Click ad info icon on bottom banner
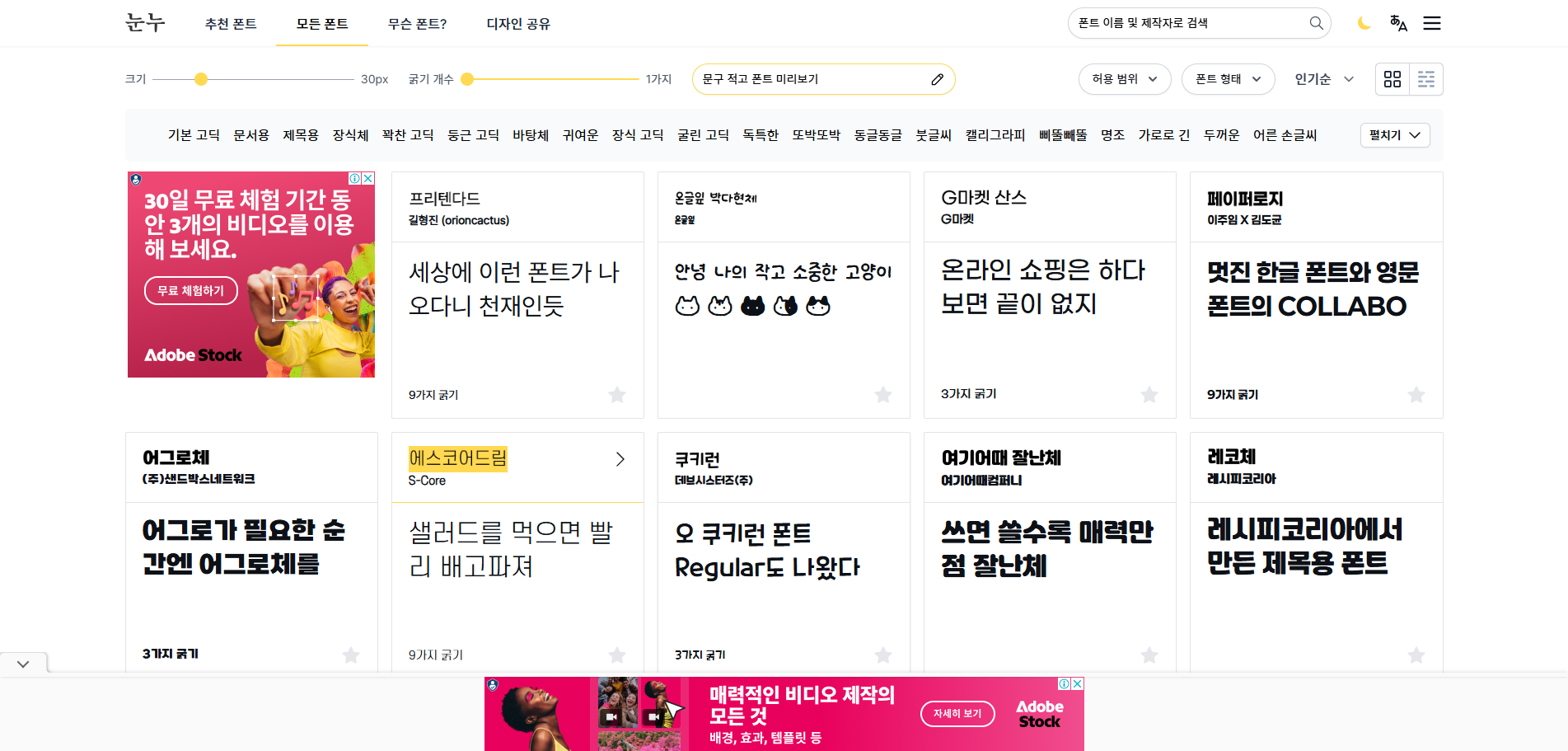The width and height of the screenshot is (1568, 751). click(1065, 683)
